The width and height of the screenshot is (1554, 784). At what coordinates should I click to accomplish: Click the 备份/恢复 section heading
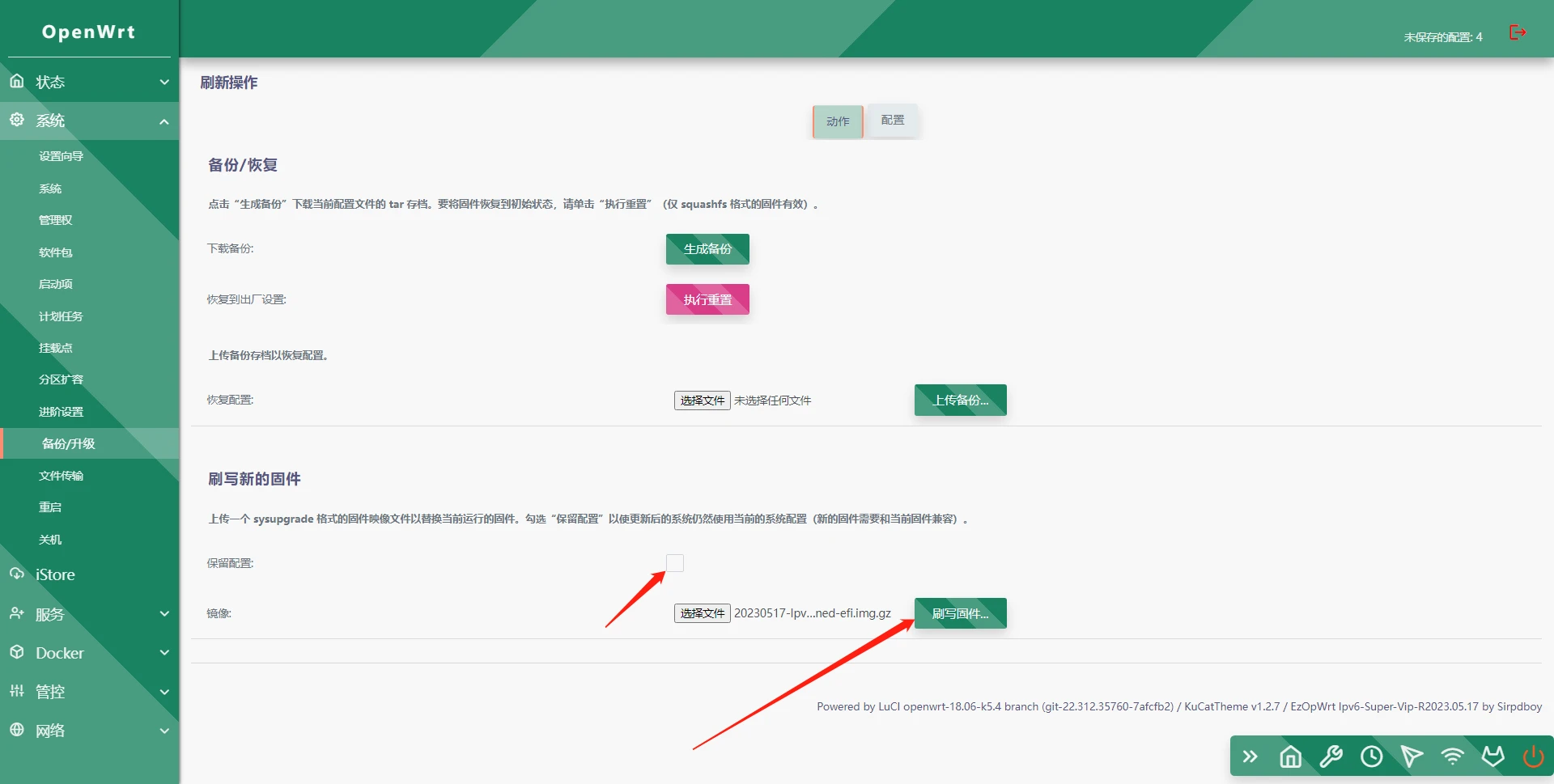[243, 165]
